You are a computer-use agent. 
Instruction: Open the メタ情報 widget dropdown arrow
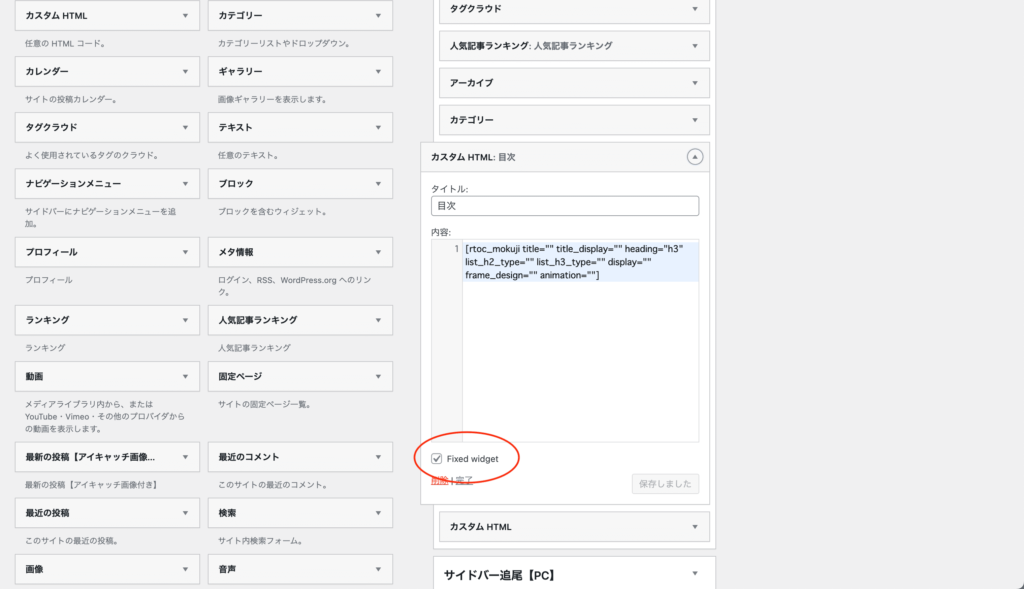coord(377,252)
